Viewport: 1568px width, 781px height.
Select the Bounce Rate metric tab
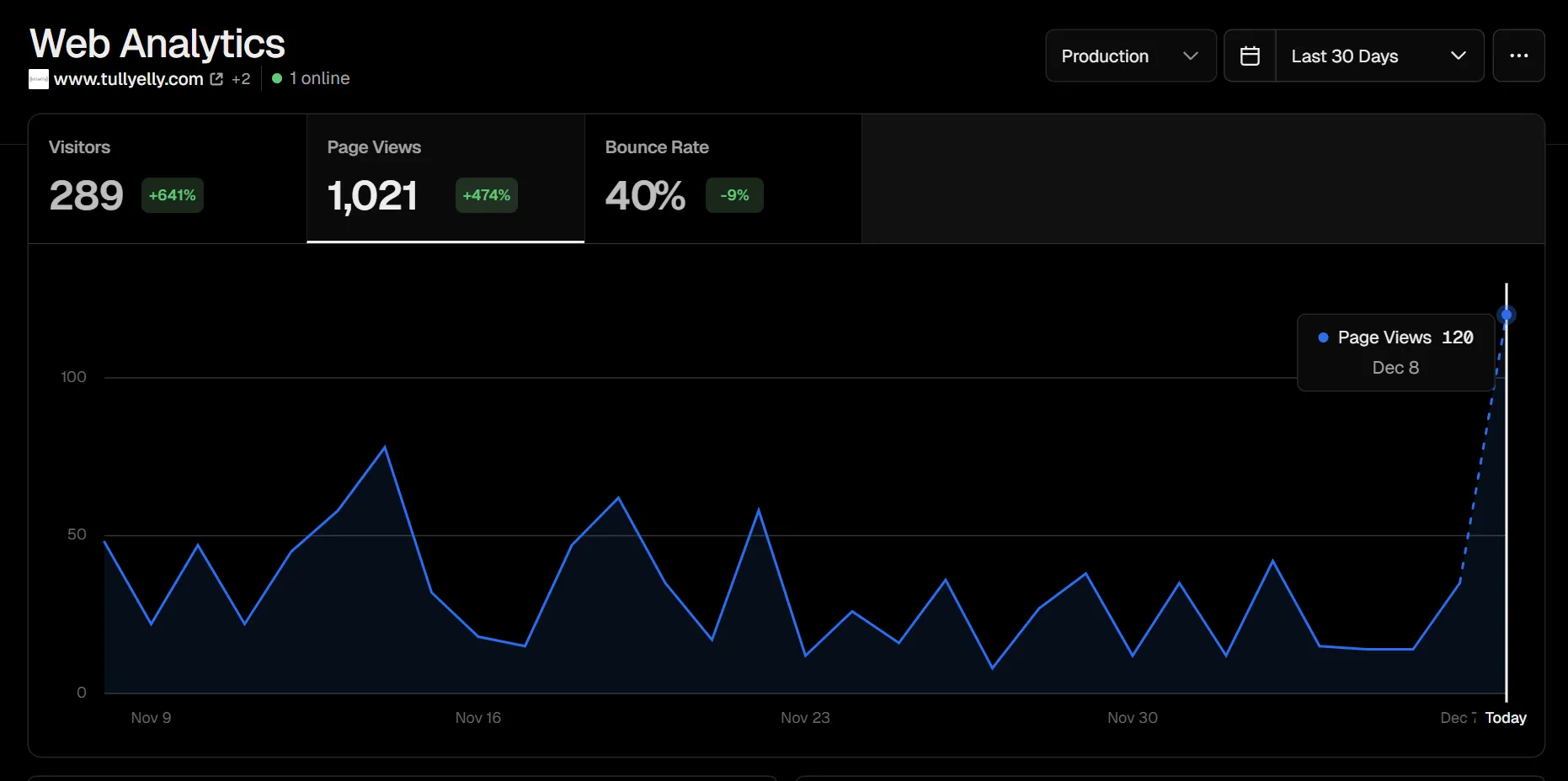[723, 178]
